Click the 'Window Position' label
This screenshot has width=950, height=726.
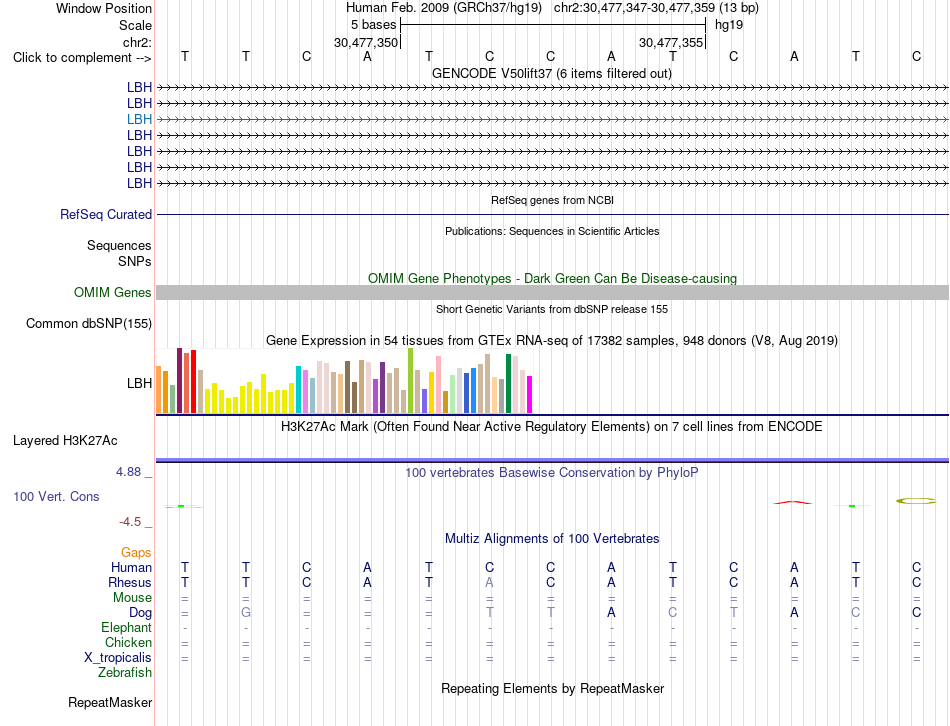click(104, 8)
